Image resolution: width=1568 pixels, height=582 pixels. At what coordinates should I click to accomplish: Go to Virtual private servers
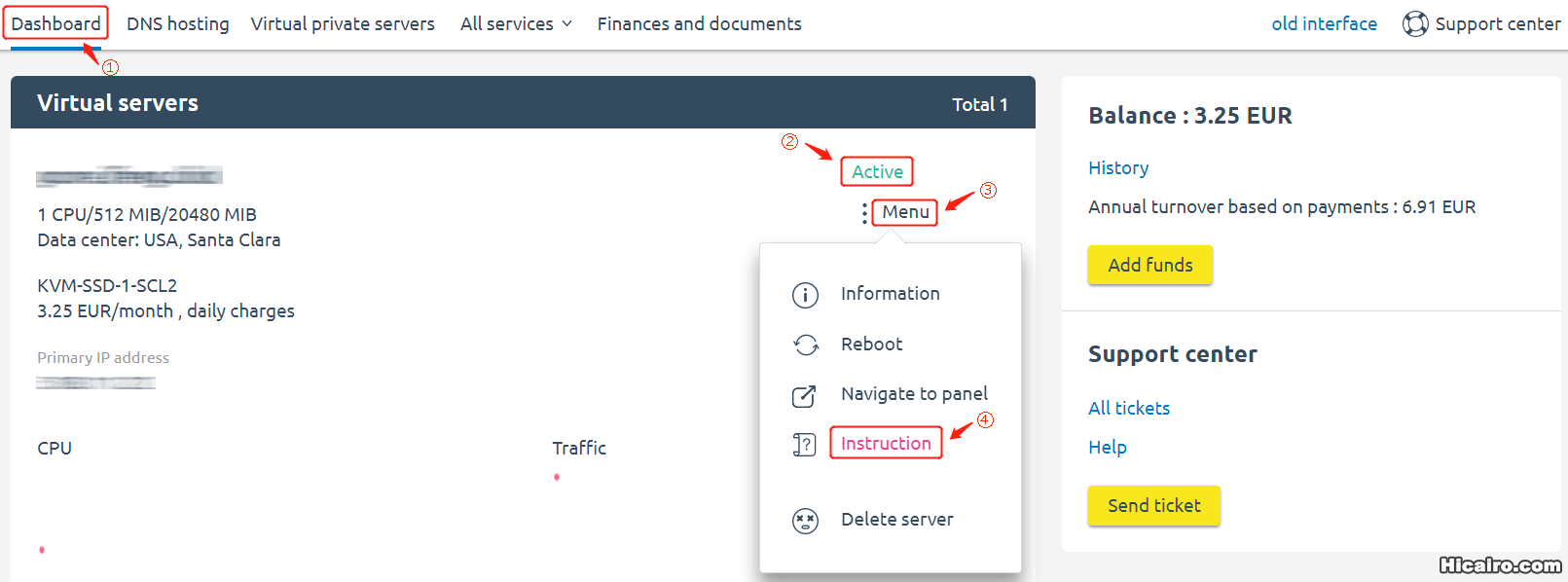point(343,24)
